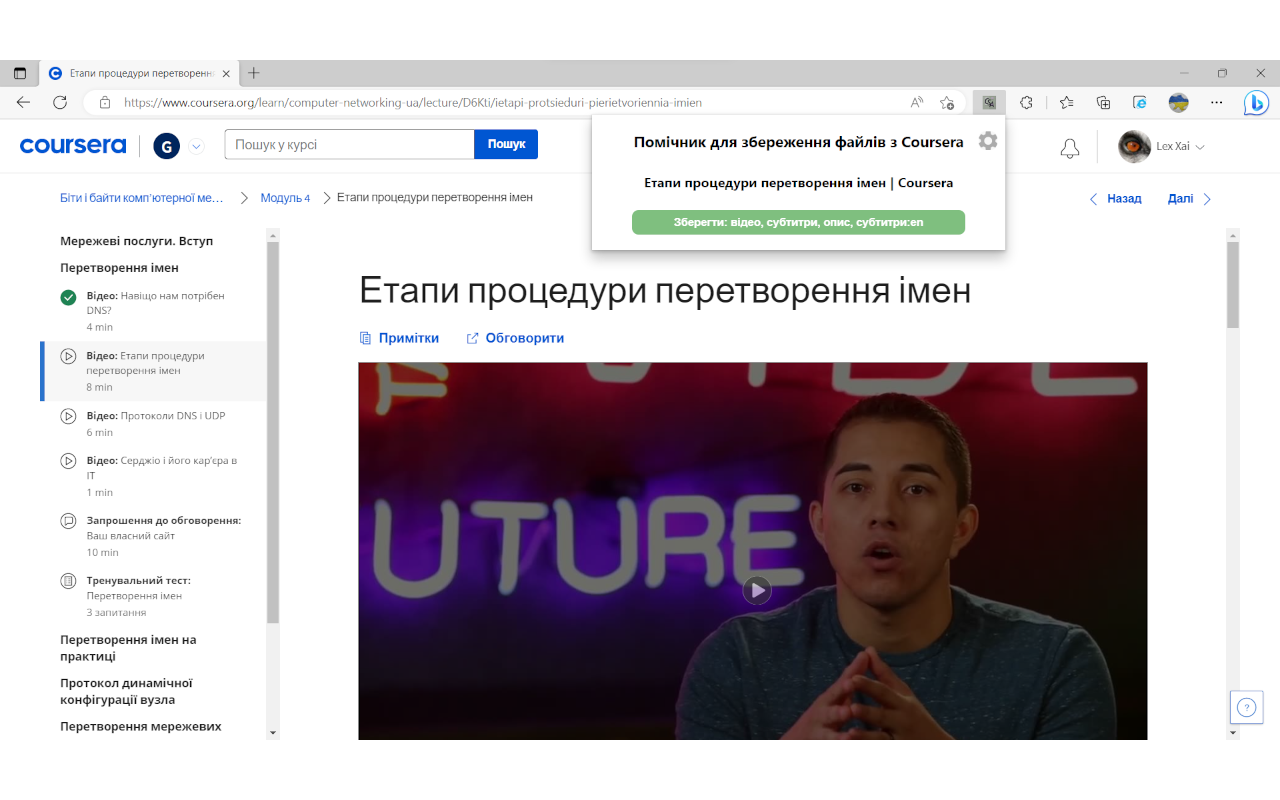The height and width of the screenshot is (800, 1280).
Task: Open browser Collections
Action: point(1104,102)
